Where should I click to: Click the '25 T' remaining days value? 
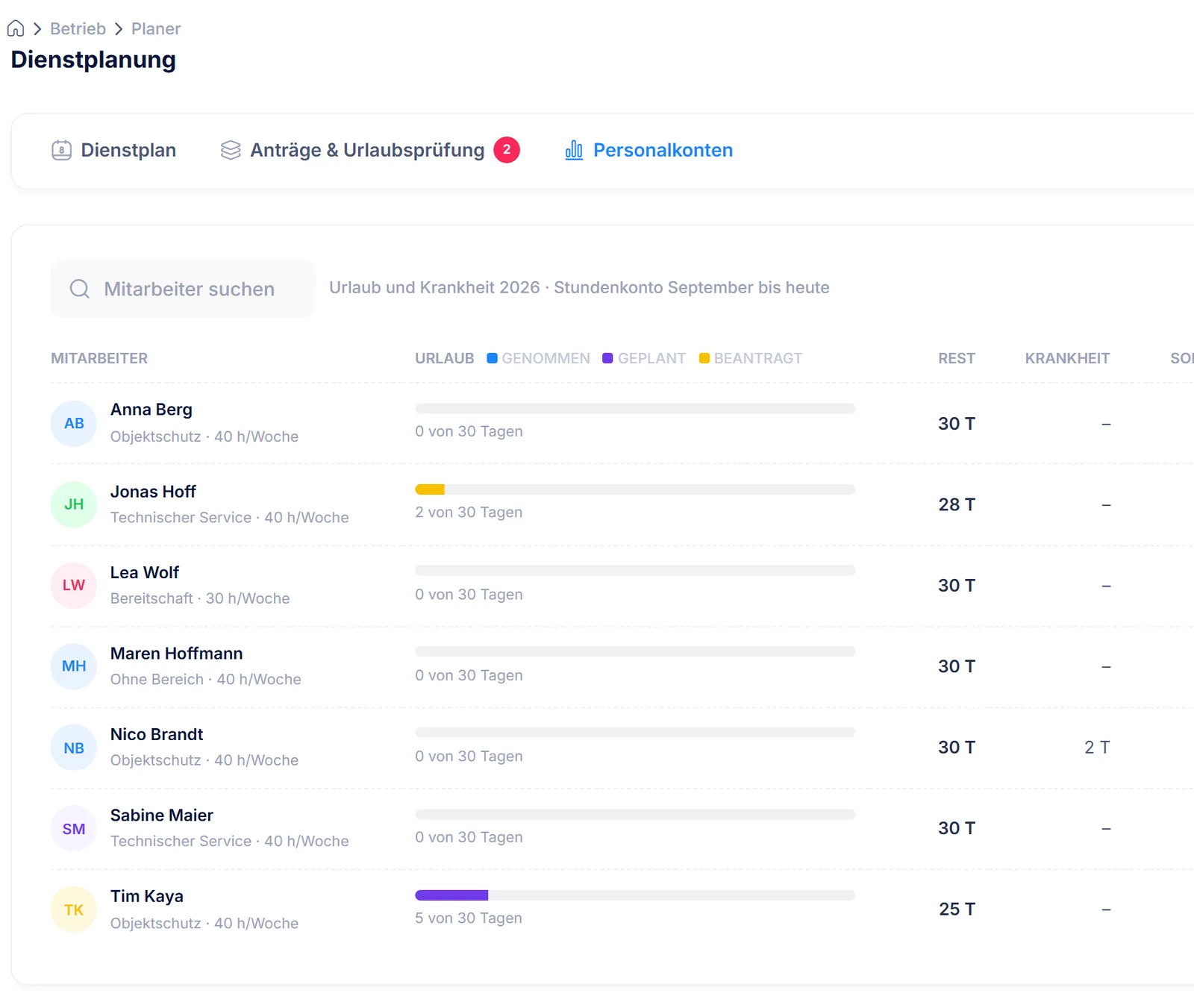957,910
